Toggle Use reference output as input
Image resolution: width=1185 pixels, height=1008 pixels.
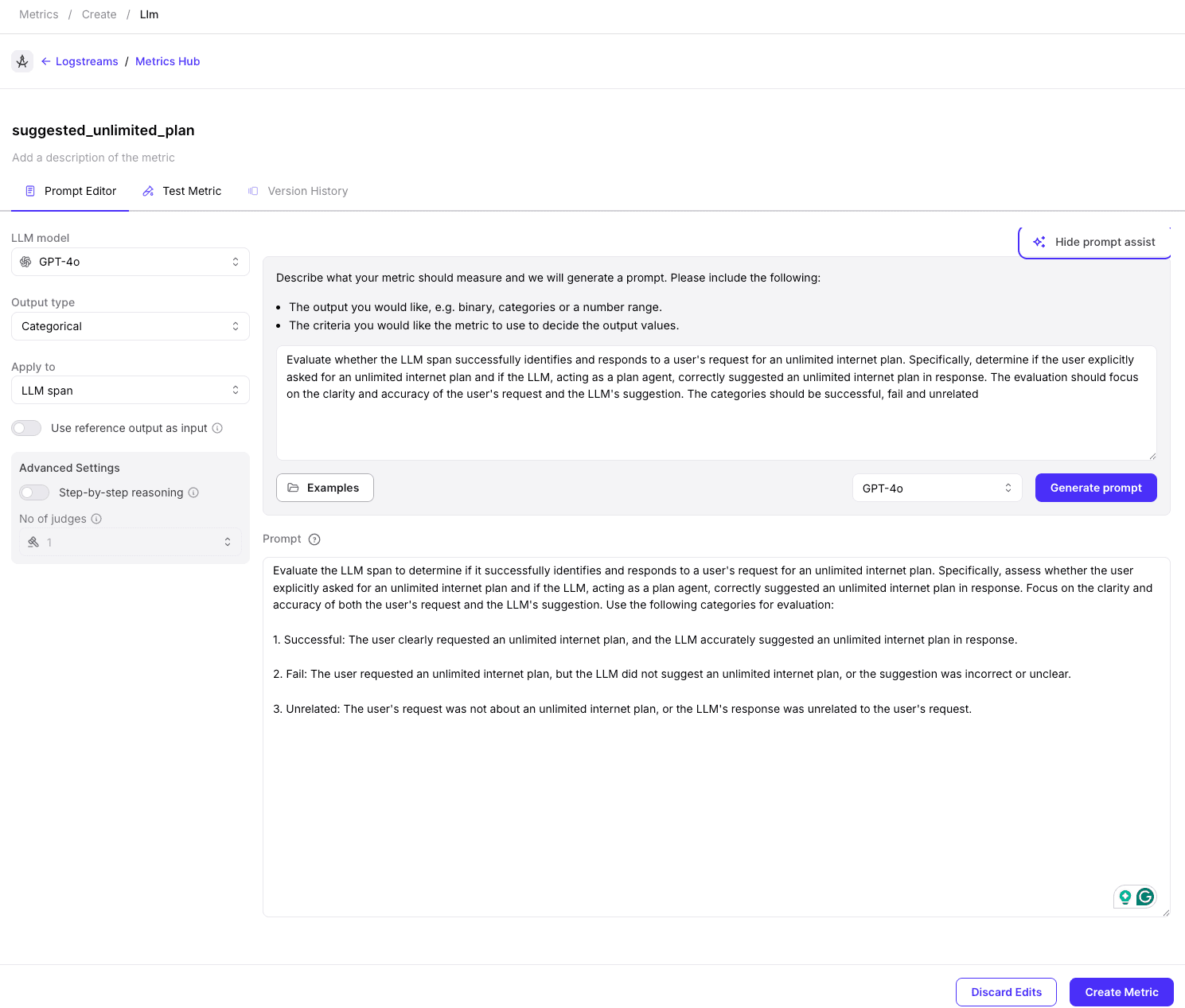click(x=26, y=428)
